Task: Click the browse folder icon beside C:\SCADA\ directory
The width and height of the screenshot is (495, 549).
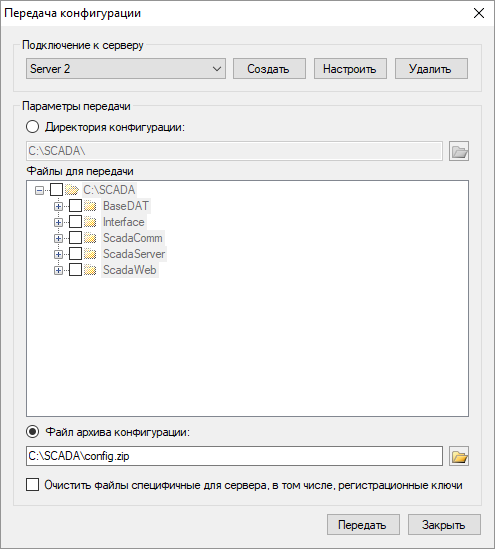Action: (459, 151)
